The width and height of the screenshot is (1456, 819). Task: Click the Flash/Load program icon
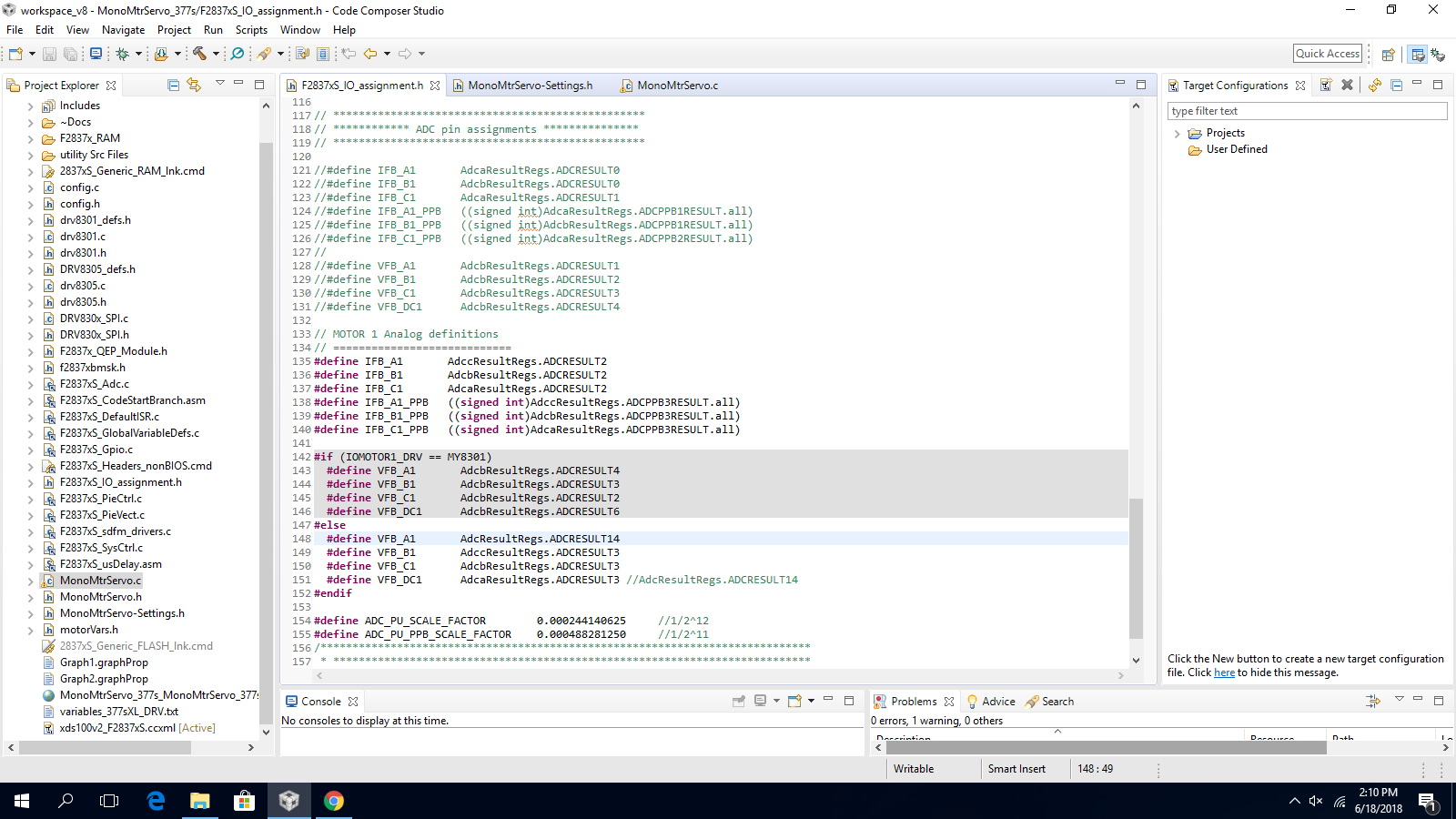click(x=161, y=54)
